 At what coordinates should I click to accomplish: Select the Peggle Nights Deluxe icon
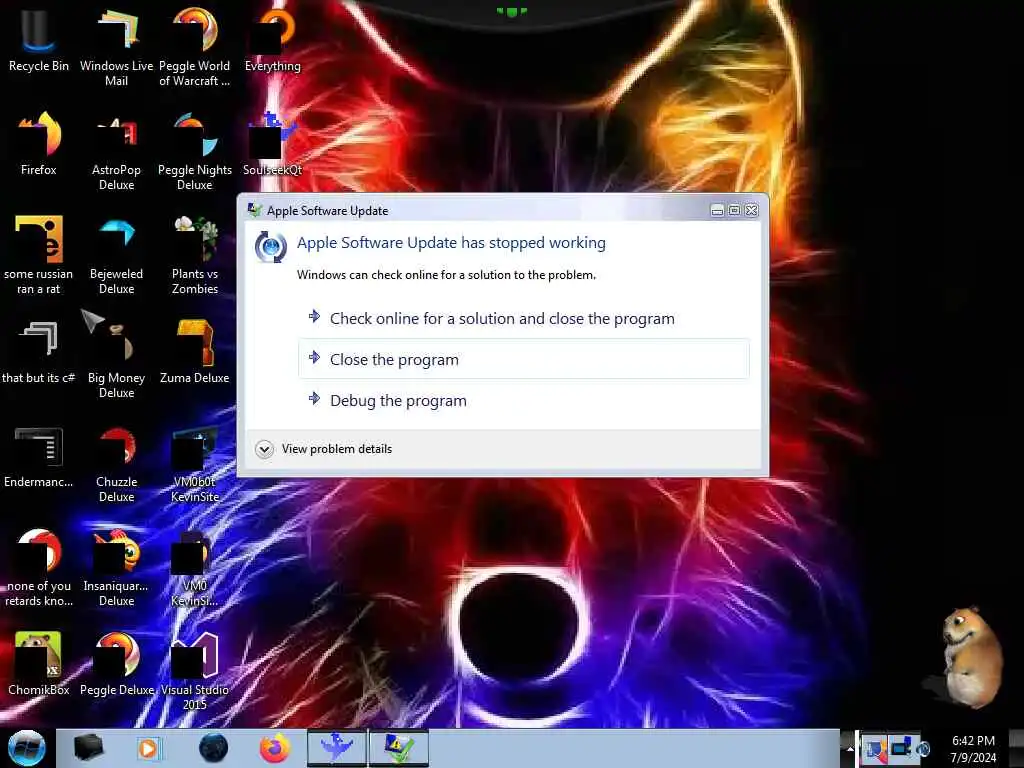click(x=195, y=150)
